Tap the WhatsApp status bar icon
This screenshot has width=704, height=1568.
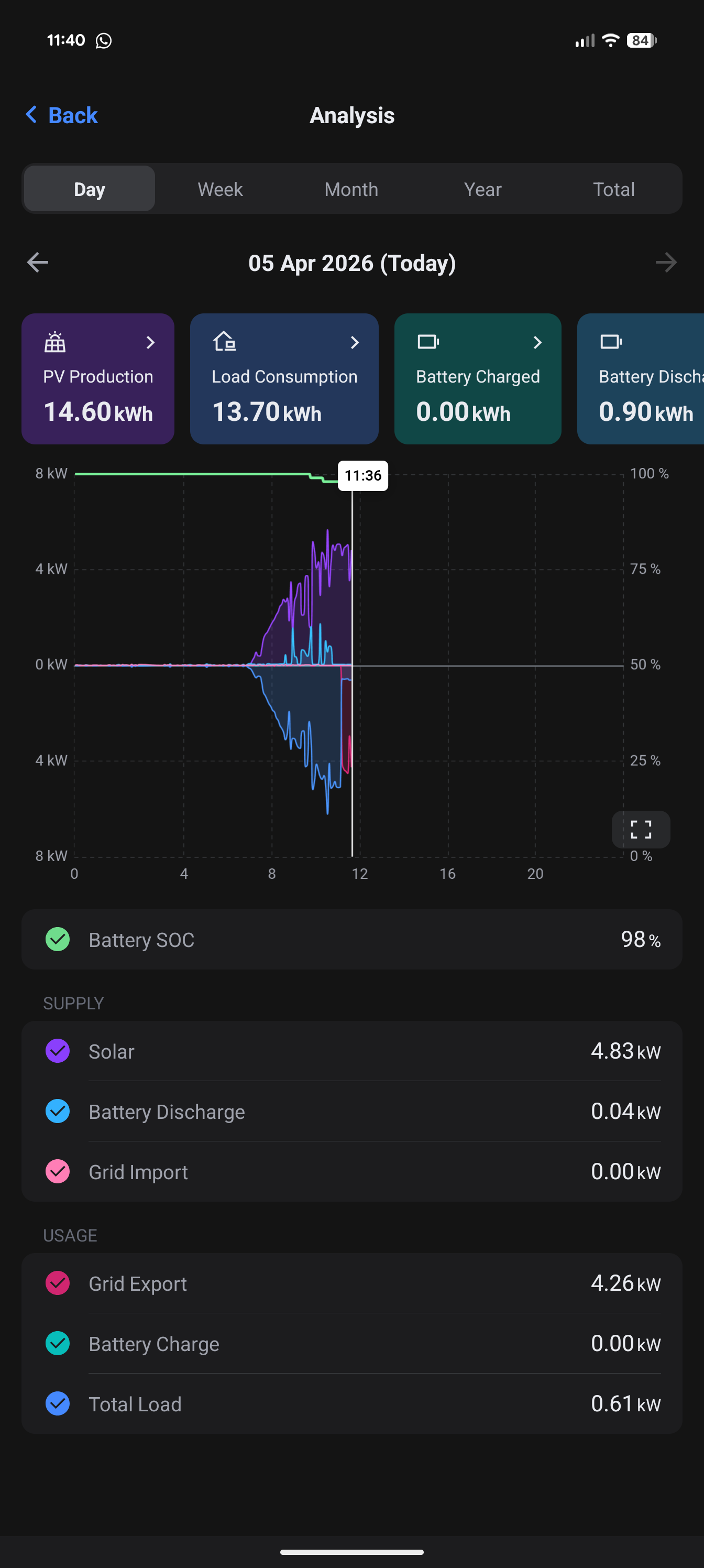(104, 41)
